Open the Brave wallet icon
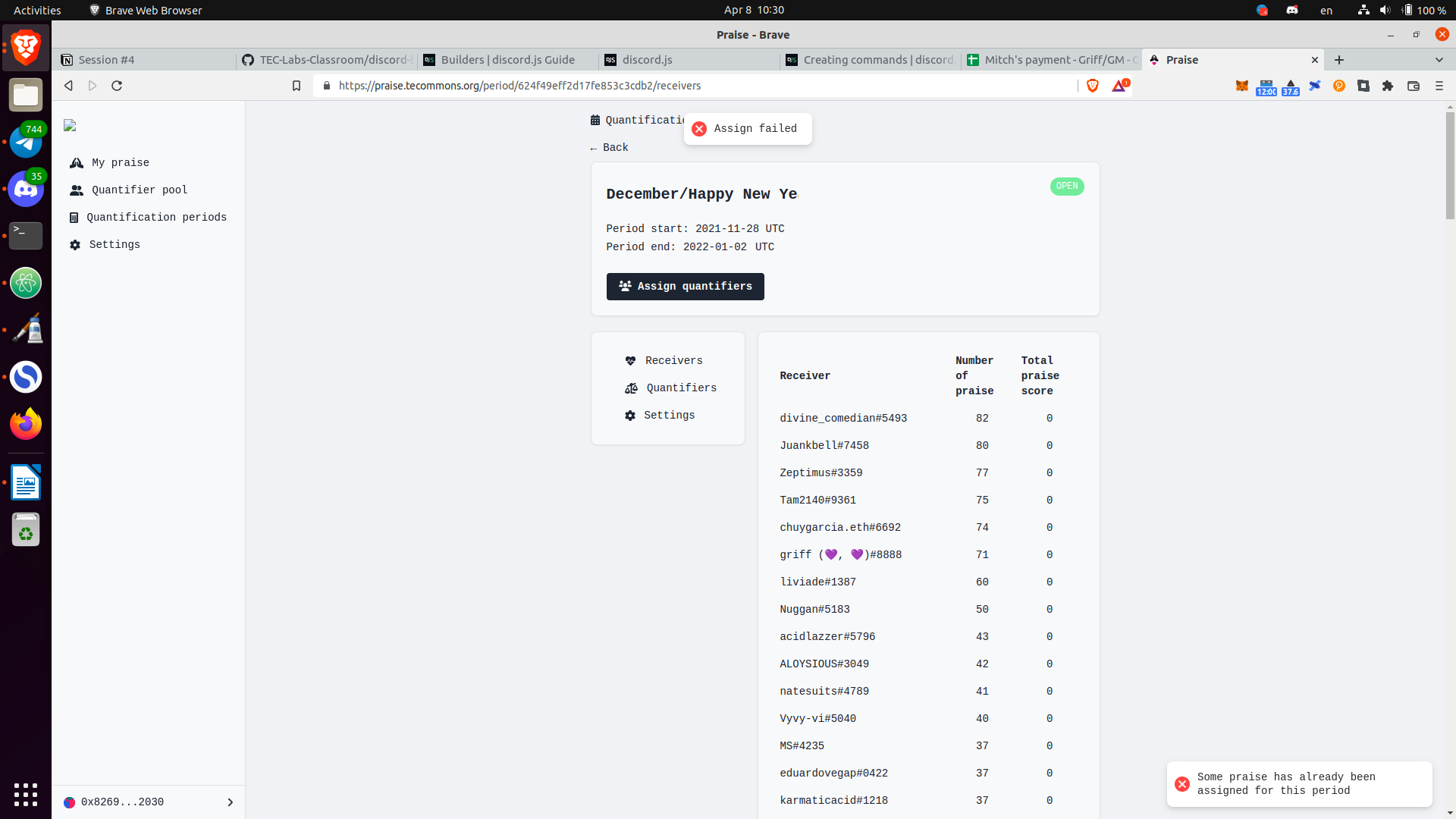1456x819 pixels. [1414, 86]
